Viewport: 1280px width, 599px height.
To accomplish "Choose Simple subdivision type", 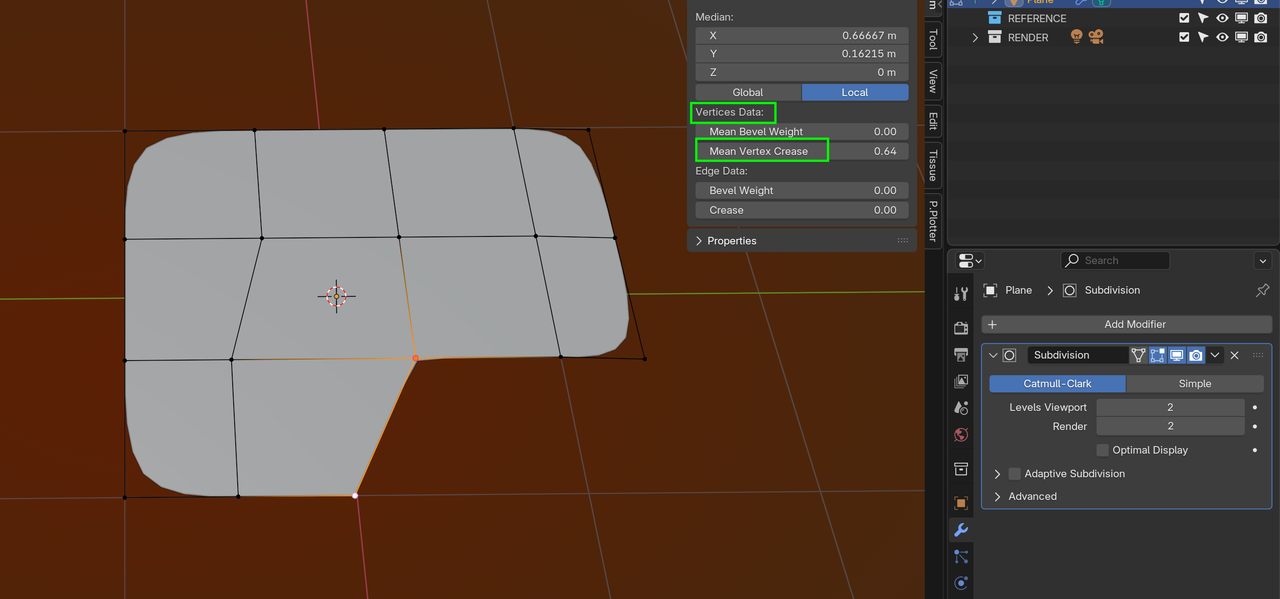I will tap(1194, 384).
